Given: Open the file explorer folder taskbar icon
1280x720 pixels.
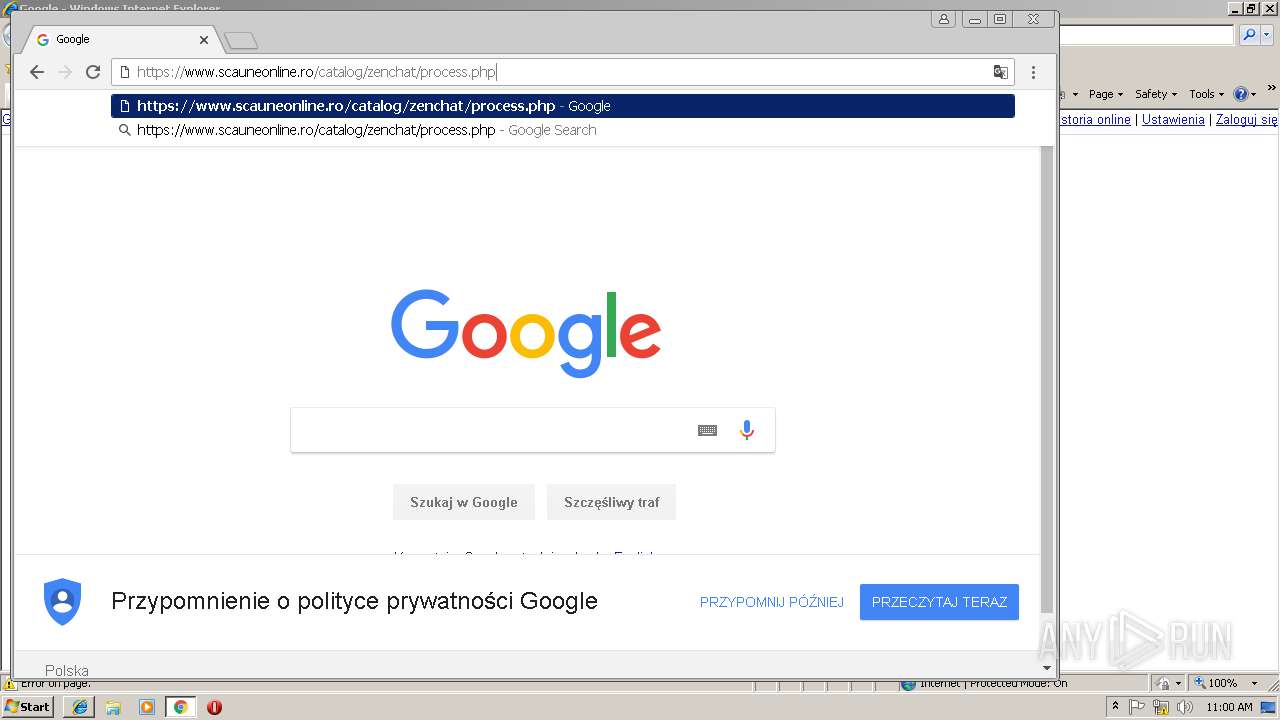Looking at the screenshot, I should point(113,707).
